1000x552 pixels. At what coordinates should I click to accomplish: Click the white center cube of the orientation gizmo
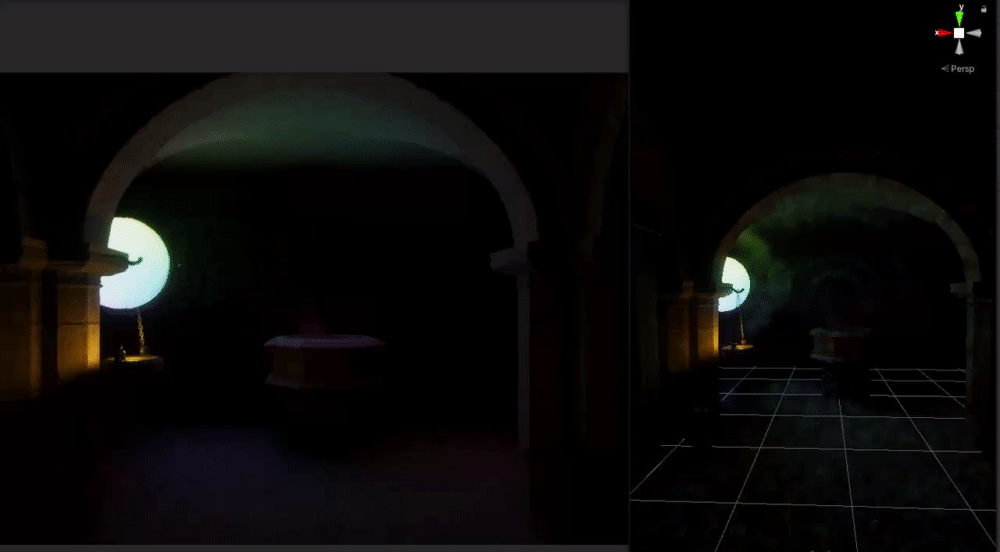pos(959,33)
